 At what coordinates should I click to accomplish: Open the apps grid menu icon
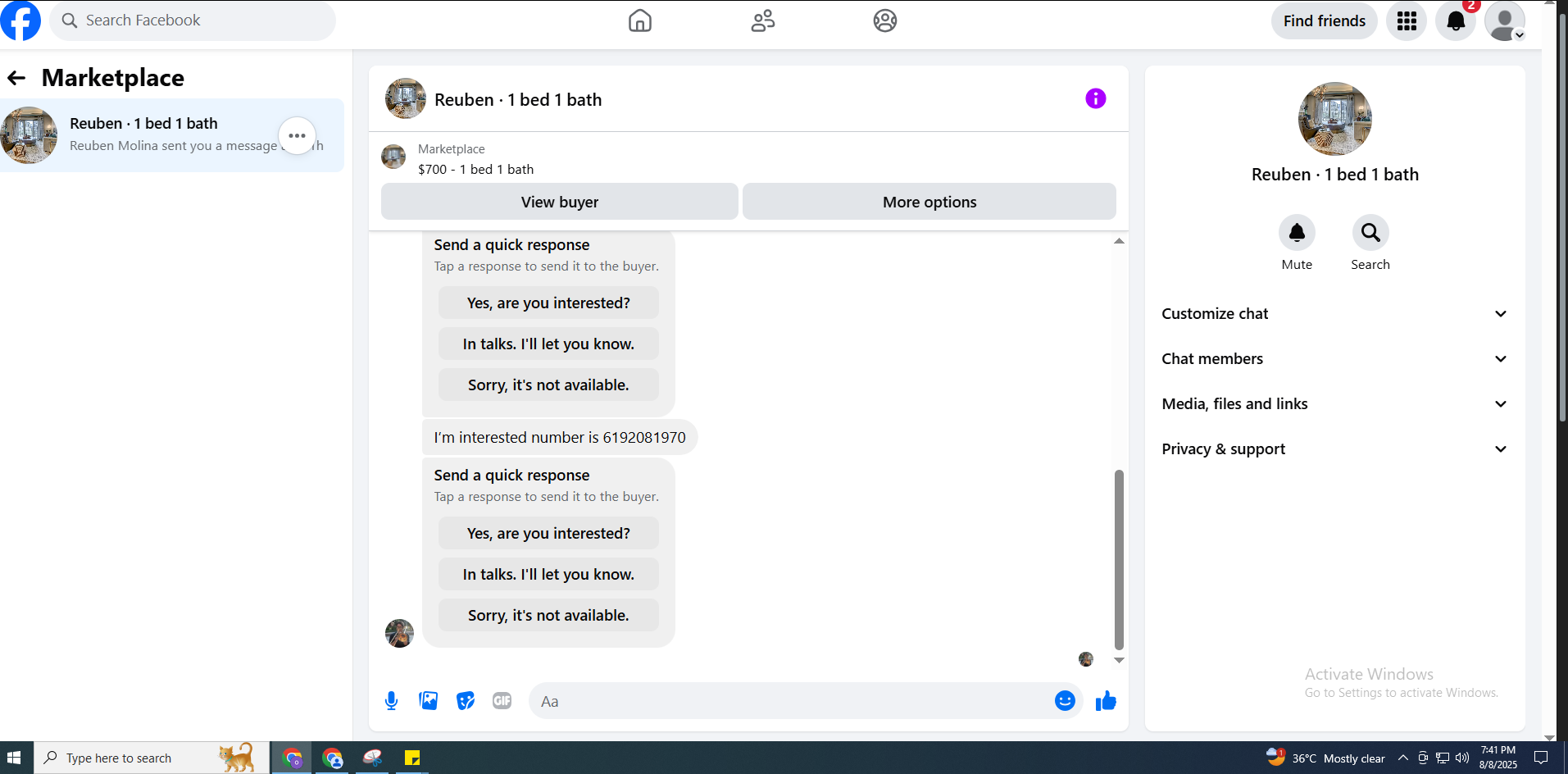1407,20
